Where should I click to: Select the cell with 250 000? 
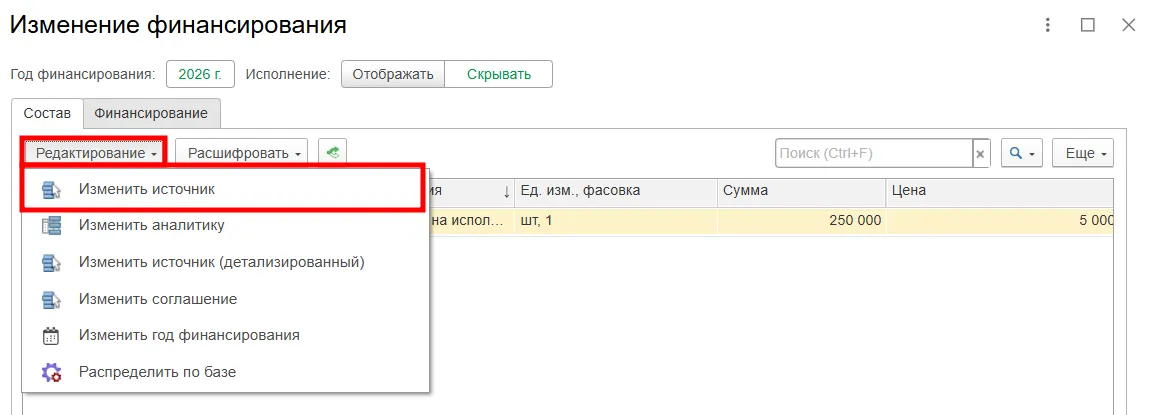tap(802, 220)
